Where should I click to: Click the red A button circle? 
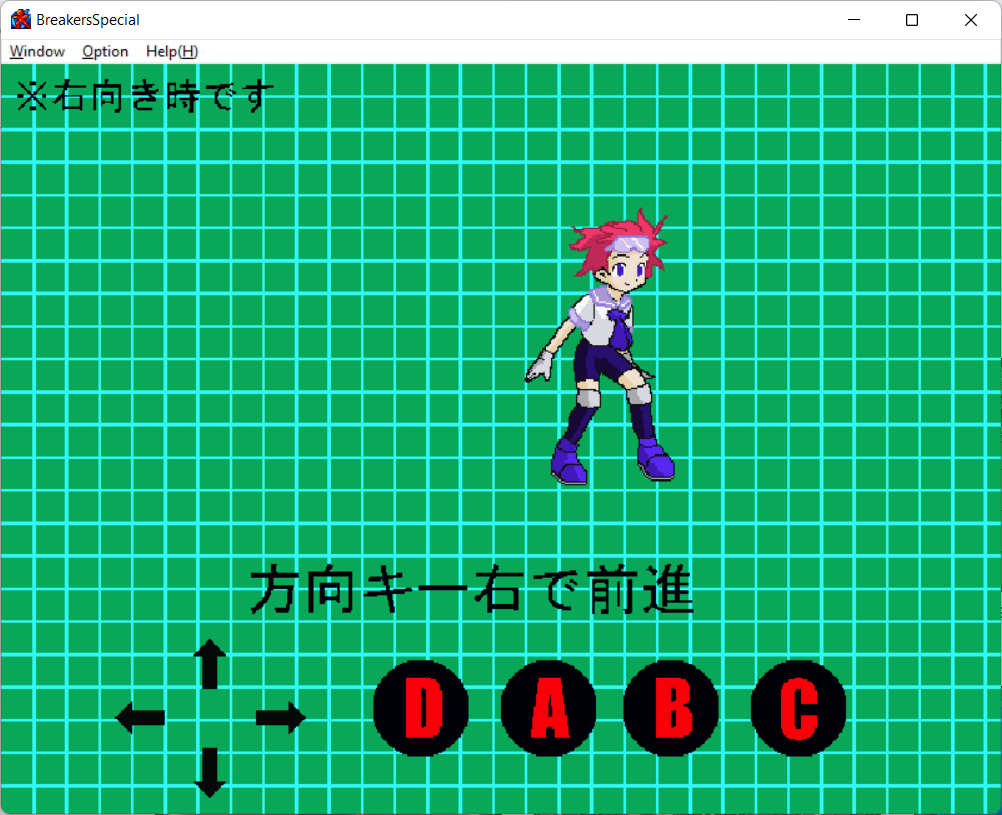548,708
